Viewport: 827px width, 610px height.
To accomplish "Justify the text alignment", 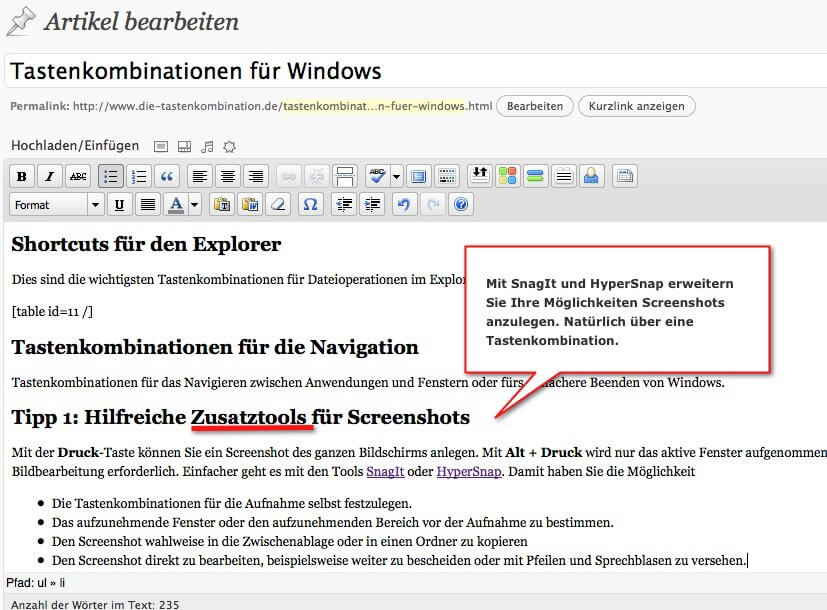I will click(x=148, y=205).
